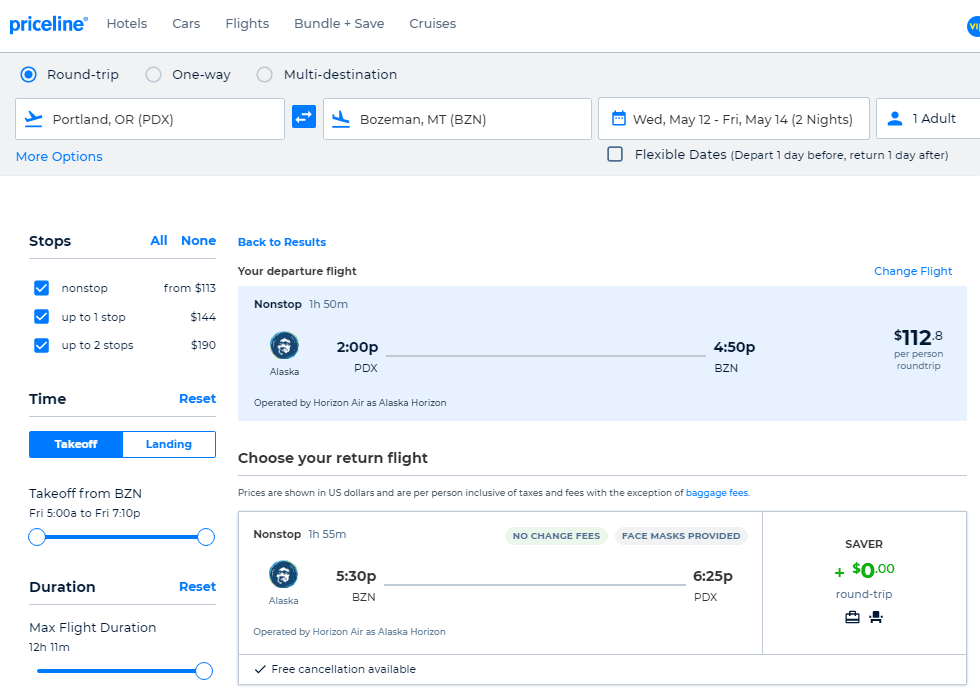
Task: Click the landing plane icon in destination field
Action: pyautogui.click(x=341, y=119)
